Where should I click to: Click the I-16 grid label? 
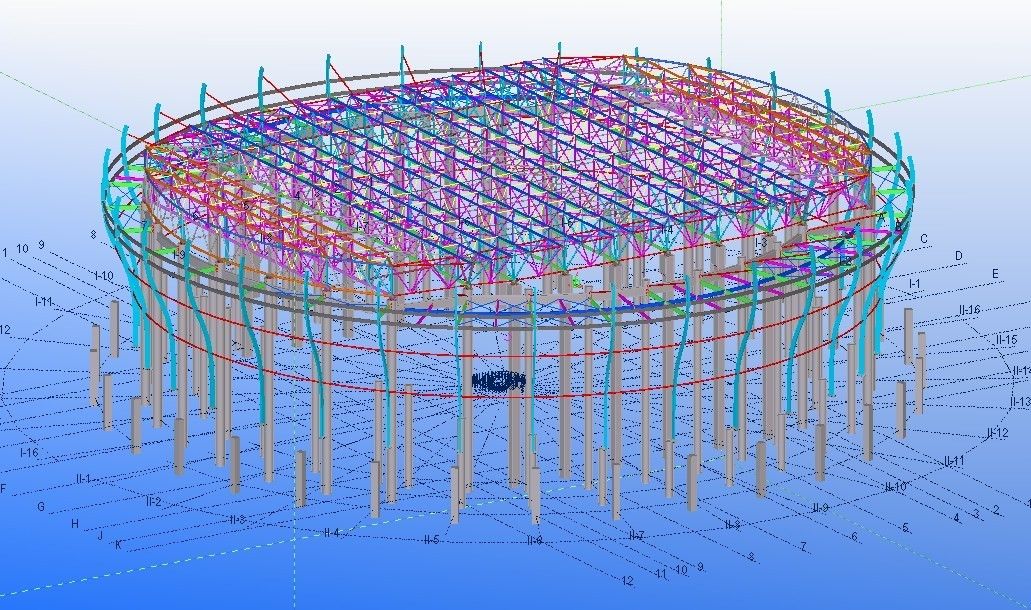click(30, 452)
